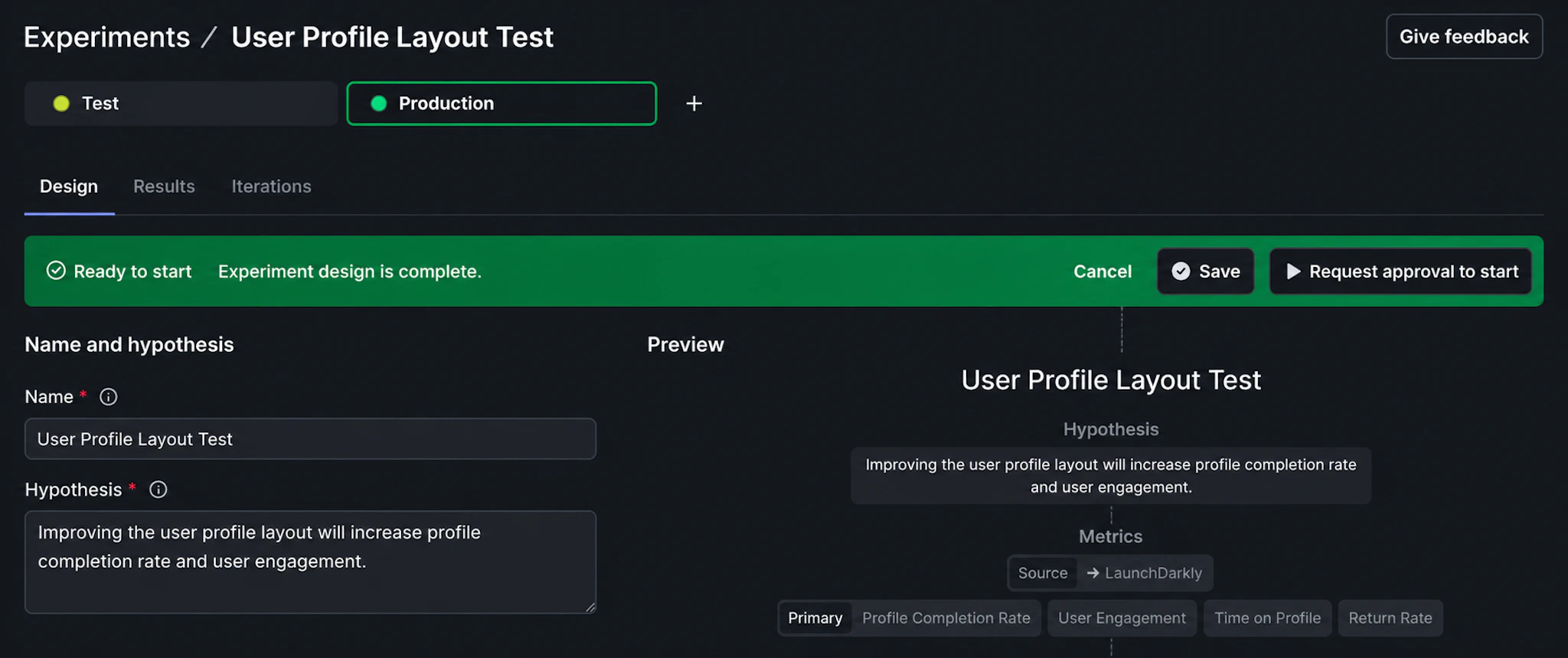
Task: Click the Preview experiment title
Action: pyautogui.click(x=1111, y=380)
